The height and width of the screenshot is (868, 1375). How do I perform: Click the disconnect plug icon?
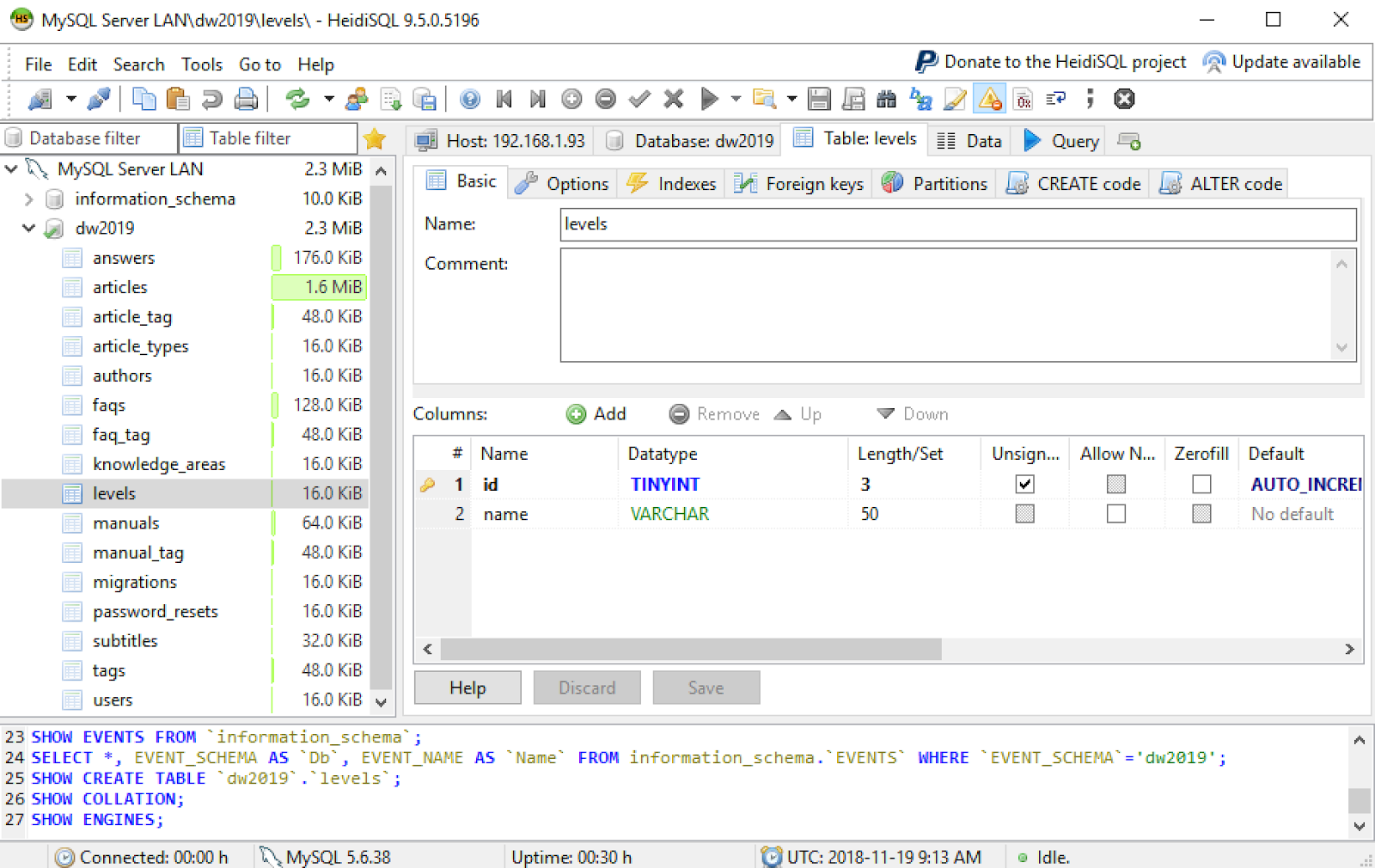[99, 100]
